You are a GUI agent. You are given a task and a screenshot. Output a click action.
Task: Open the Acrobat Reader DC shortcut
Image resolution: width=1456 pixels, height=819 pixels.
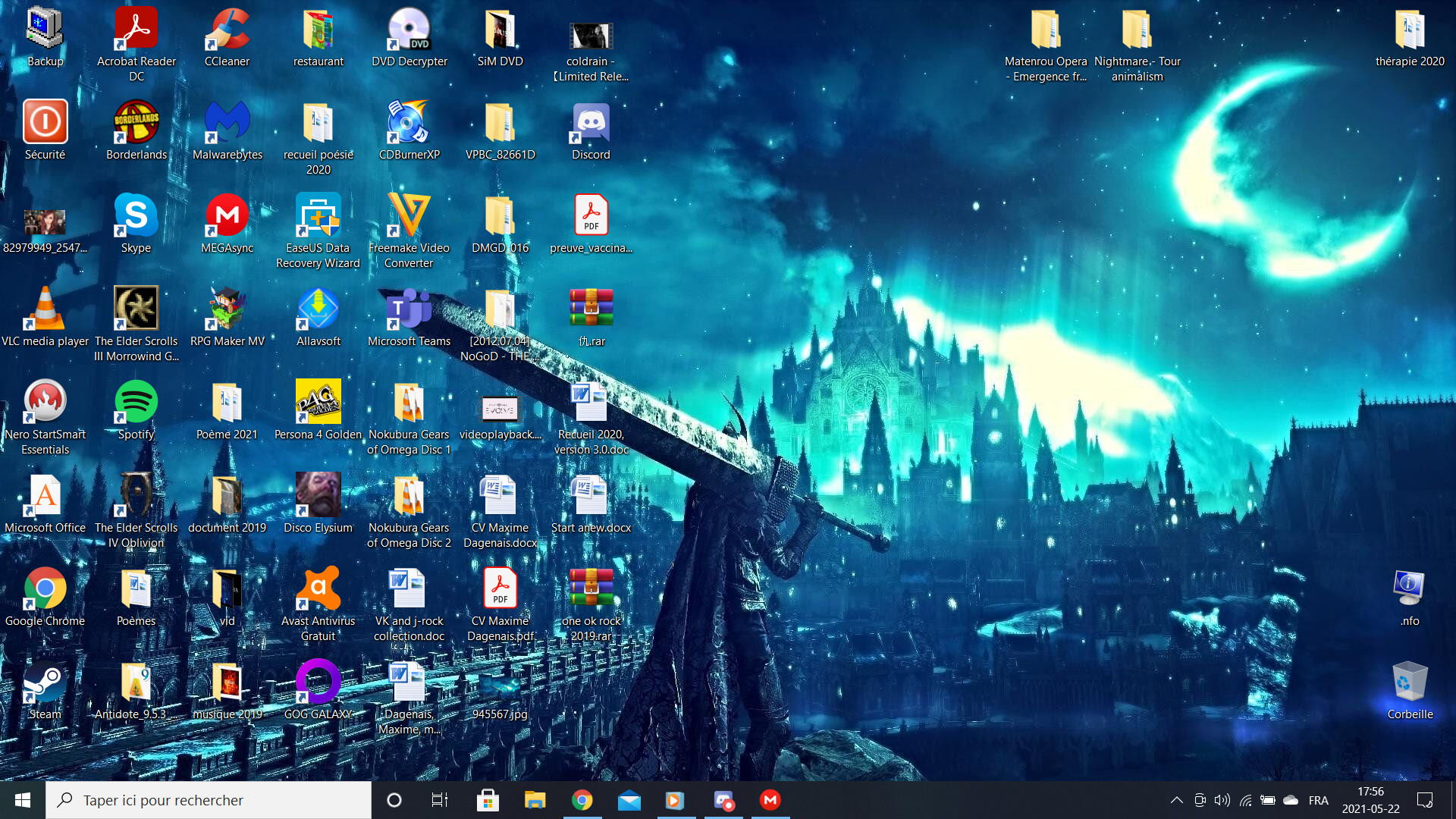[x=136, y=44]
